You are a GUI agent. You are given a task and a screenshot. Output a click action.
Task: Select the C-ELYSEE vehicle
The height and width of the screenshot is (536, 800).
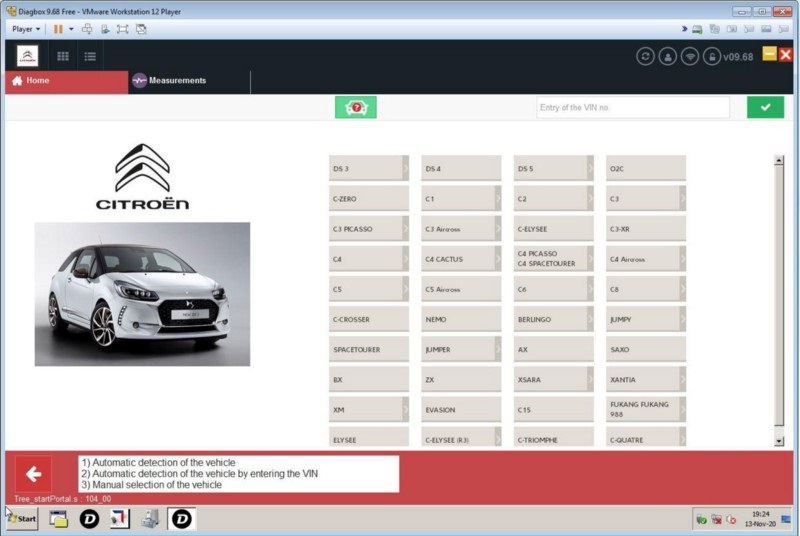pyautogui.click(x=553, y=228)
